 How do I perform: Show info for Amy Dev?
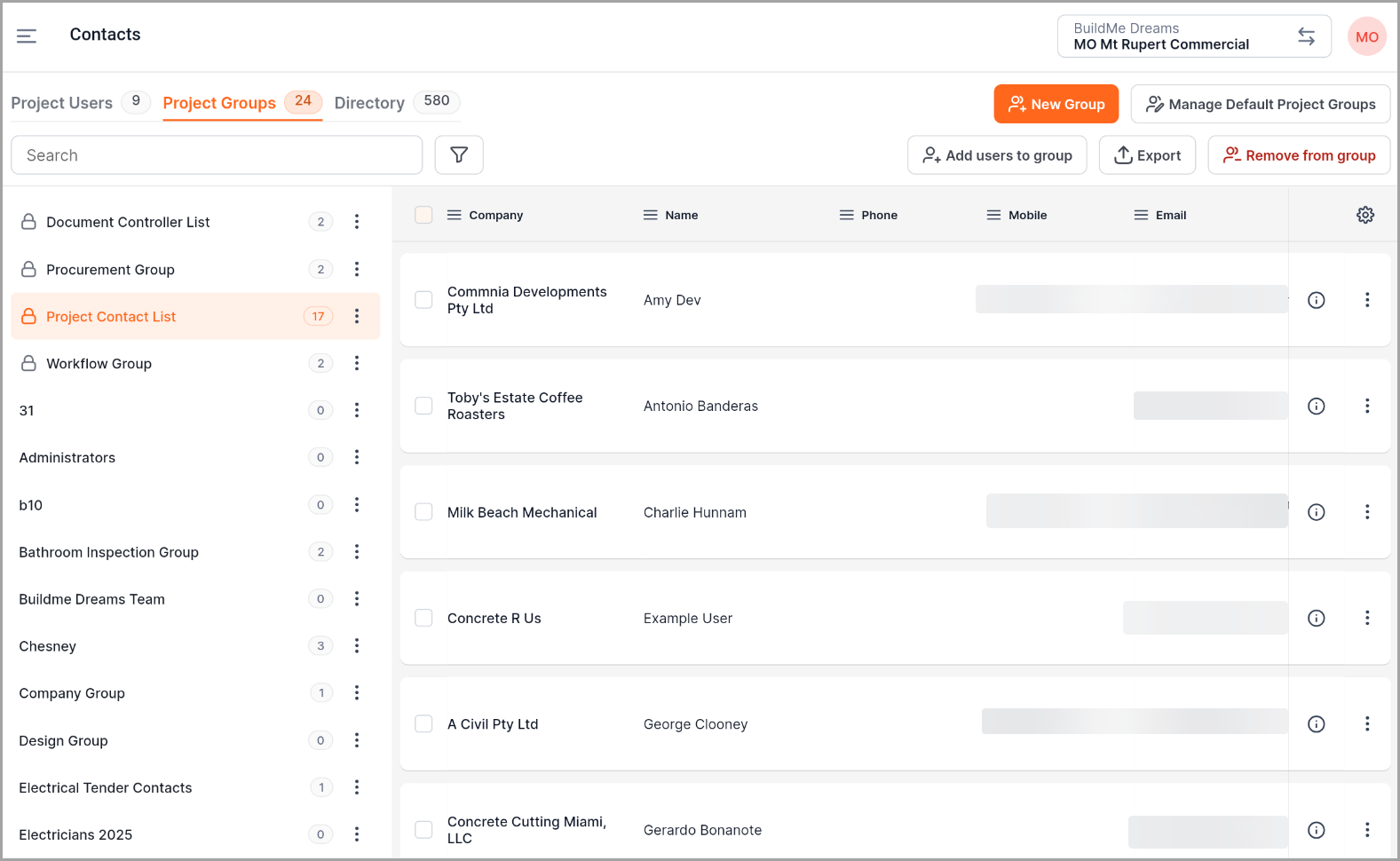click(1317, 300)
